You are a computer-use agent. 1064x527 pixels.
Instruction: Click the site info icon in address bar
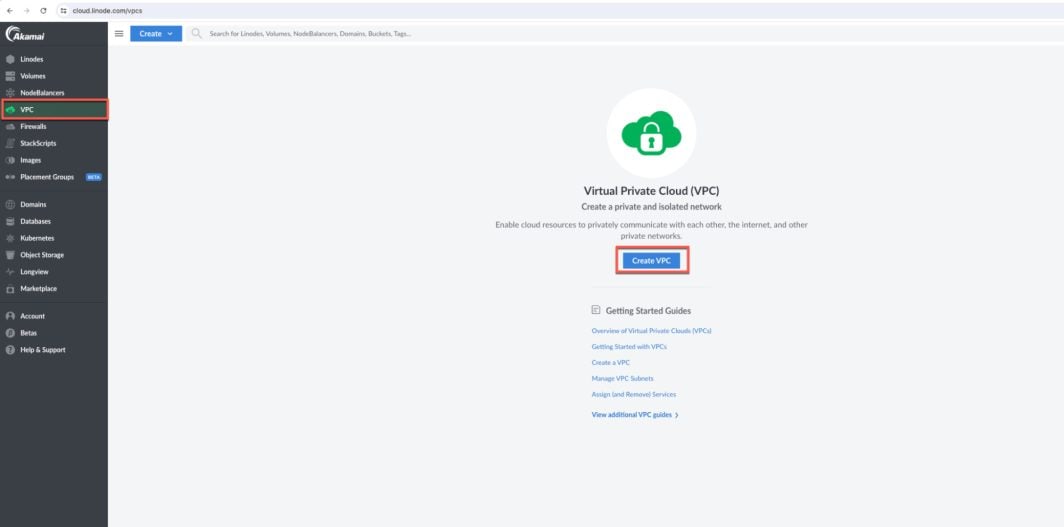tap(64, 11)
